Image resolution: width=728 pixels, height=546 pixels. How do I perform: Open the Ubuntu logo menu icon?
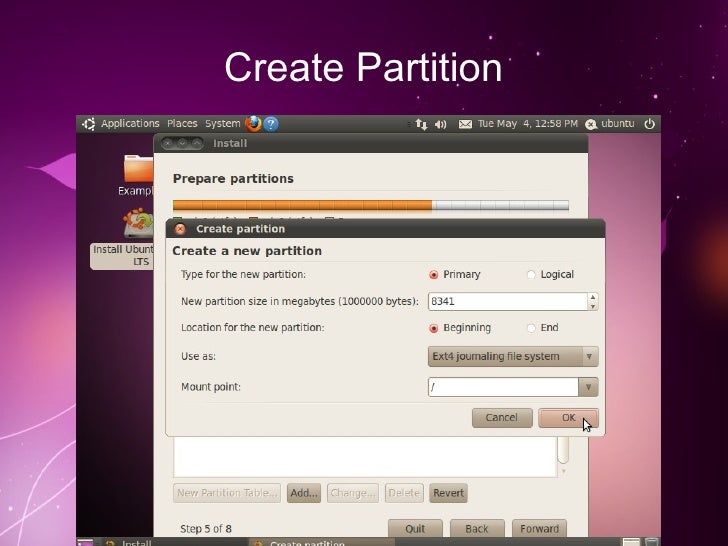(88, 124)
